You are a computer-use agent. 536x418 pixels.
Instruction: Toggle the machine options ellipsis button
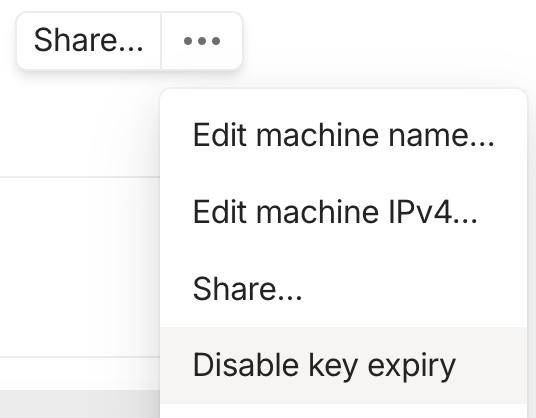coord(202,41)
